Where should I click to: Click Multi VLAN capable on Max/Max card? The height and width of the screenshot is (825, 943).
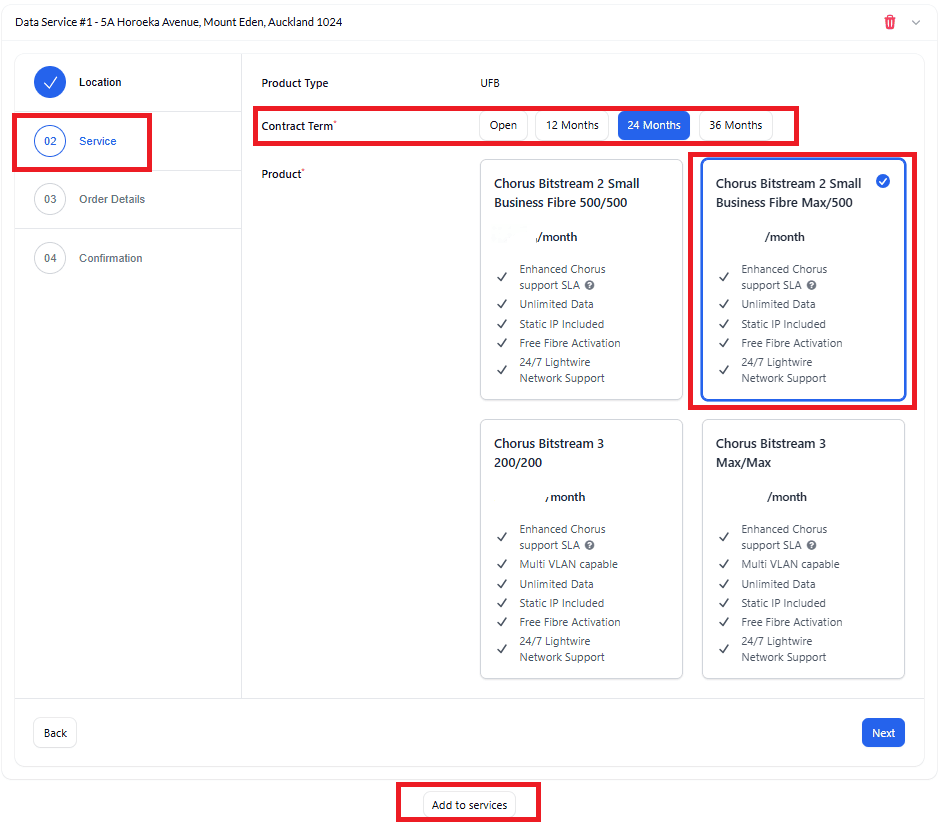790,564
